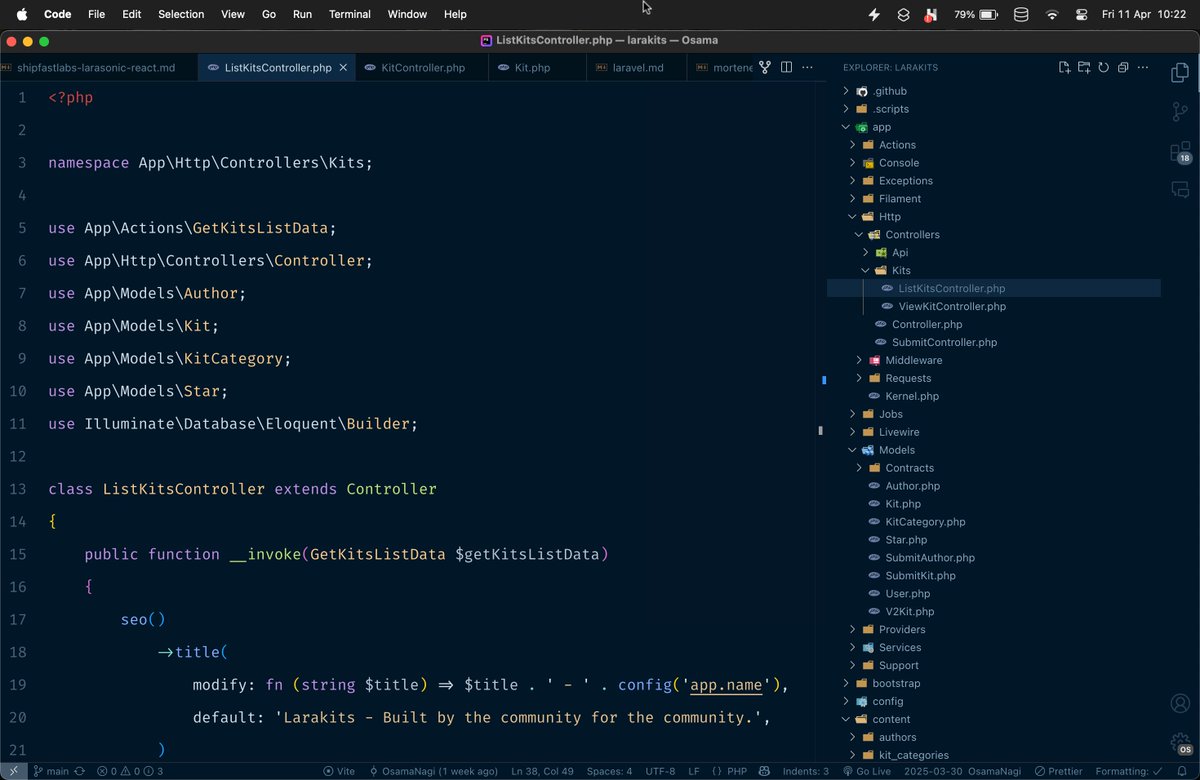Close the ListKitsController.php tab
Viewport: 1200px width, 780px height.
pyautogui.click(x=342, y=68)
